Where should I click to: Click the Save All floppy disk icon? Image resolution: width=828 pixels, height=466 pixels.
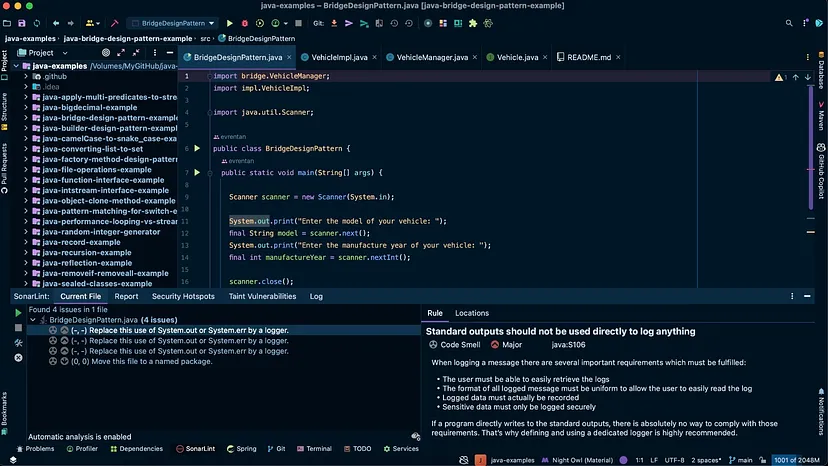[x=22, y=23]
